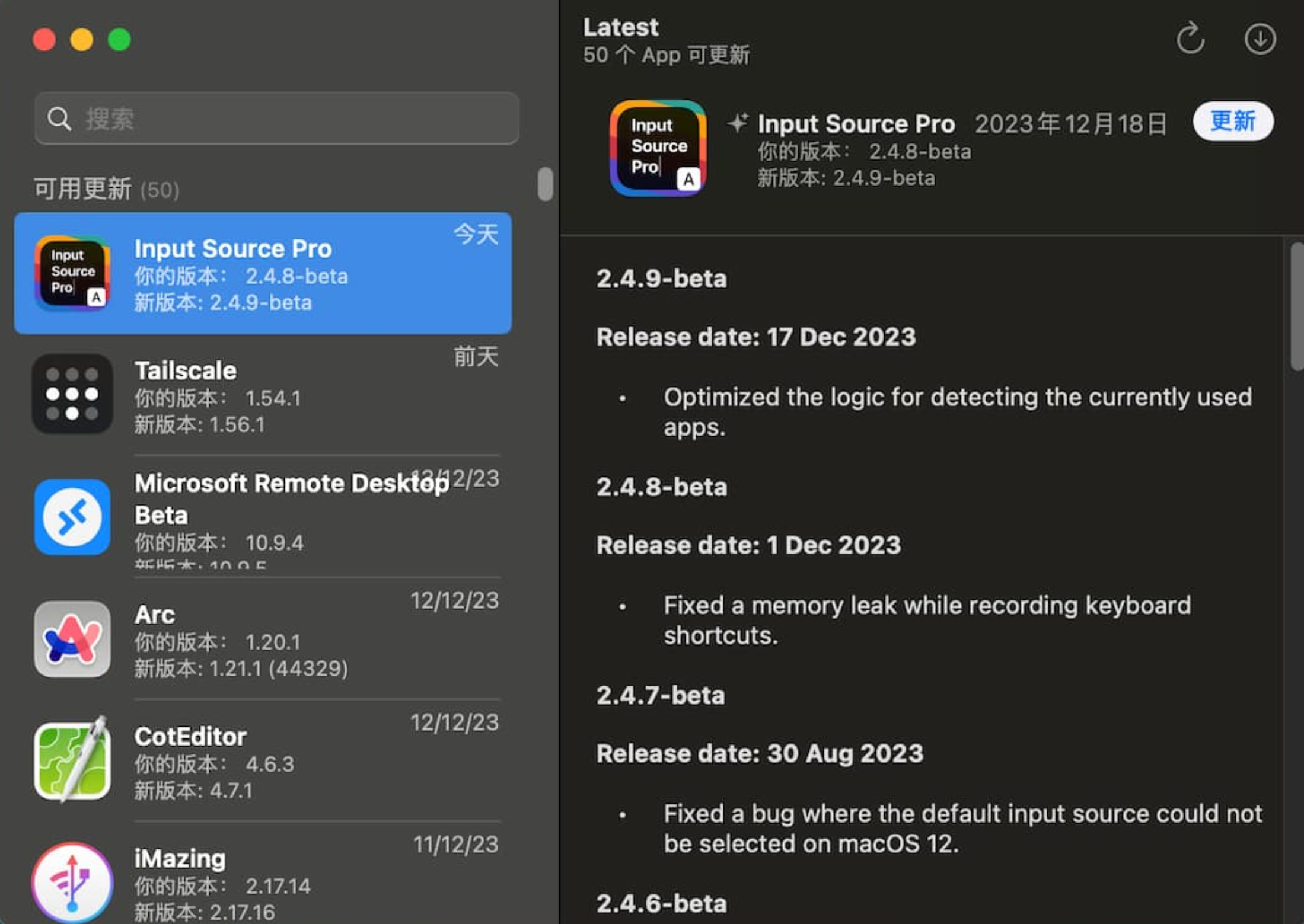This screenshot has width=1304, height=924.
Task: Click the sparkle icon beside Input Source Pro title
Action: pyautogui.click(x=738, y=123)
